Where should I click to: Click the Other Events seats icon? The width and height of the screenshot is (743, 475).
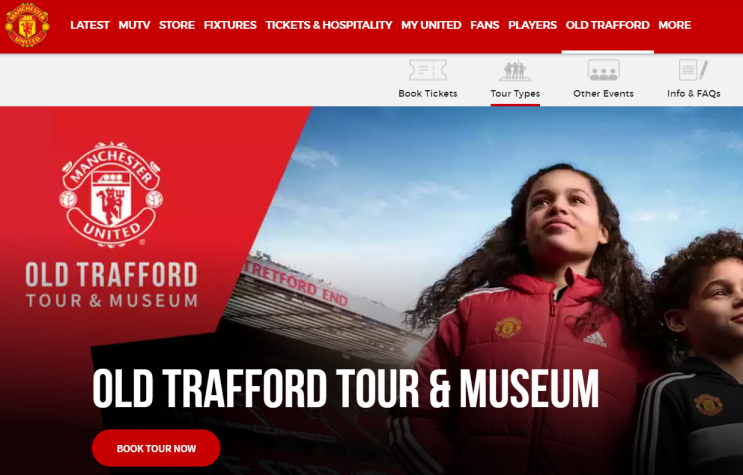click(603, 70)
